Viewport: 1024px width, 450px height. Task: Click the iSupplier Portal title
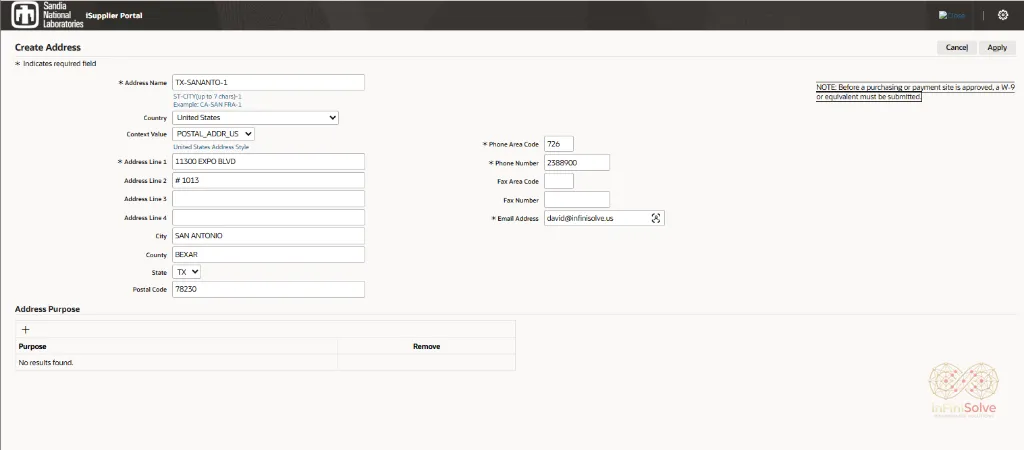114,16
